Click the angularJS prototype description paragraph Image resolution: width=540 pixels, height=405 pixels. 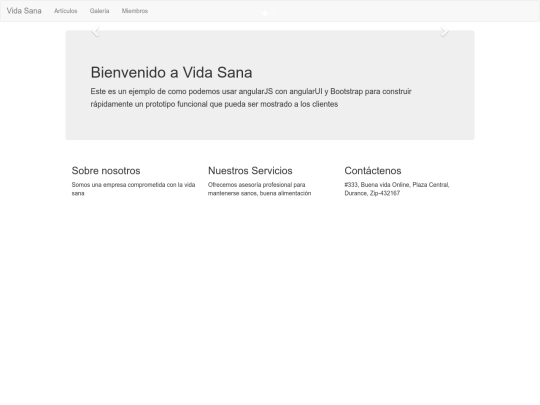251,98
